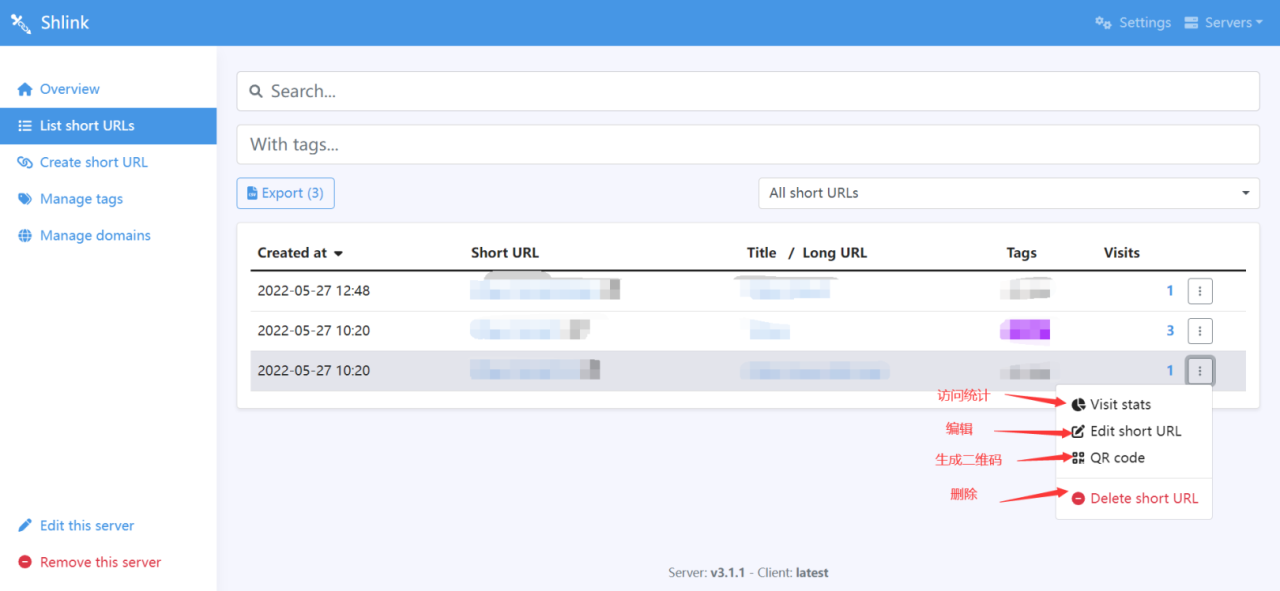Image resolution: width=1280 pixels, height=591 pixels.
Task: Open Settings via the gears icon
Action: point(1103,23)
